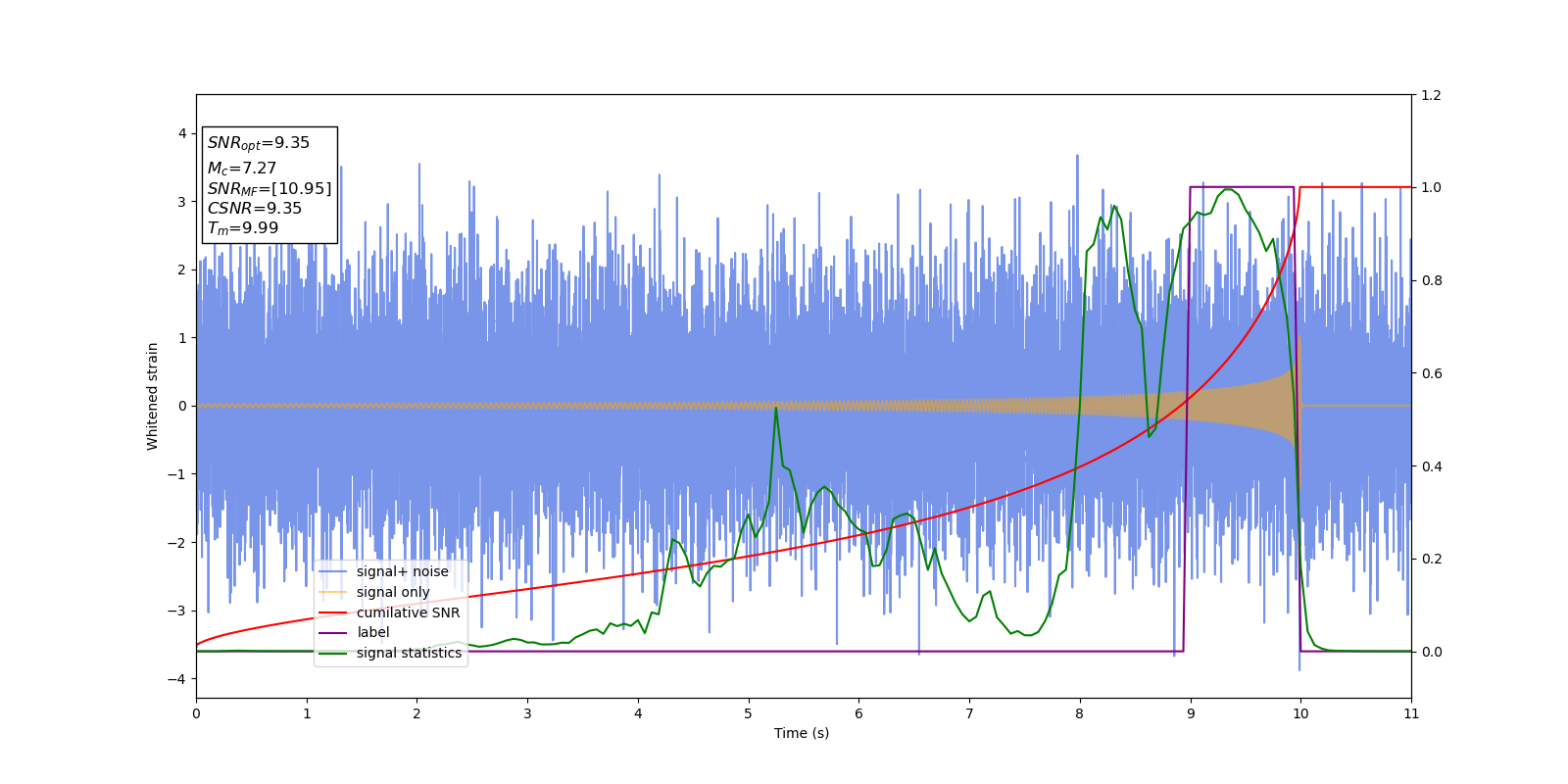Click the green line swatch in legend
This screenshot has width=1568, height=784.
click(333, 654)
